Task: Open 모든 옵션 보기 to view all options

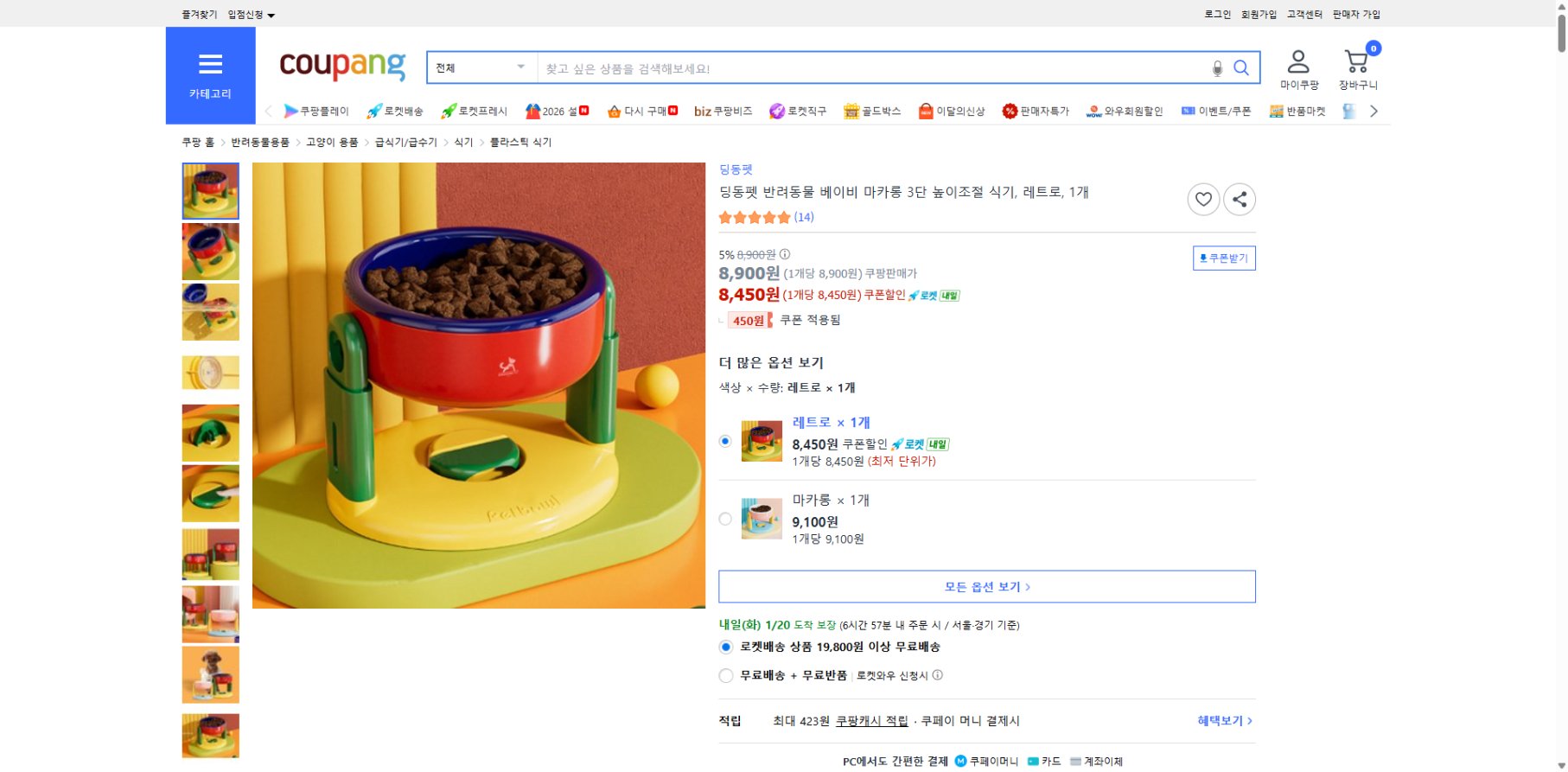Action: tap(986, 586)
